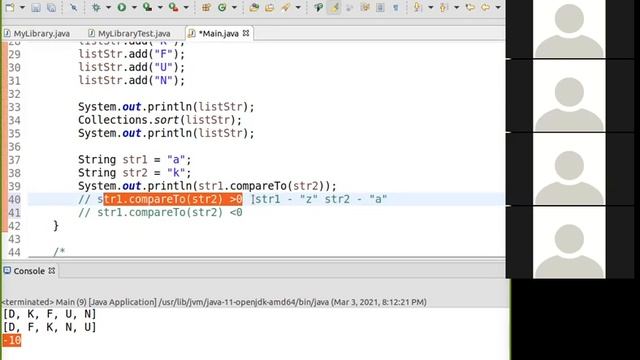Toggle the Selection Mode toolbar icon
Screen dimensions: 640x360
click(380, 7)
